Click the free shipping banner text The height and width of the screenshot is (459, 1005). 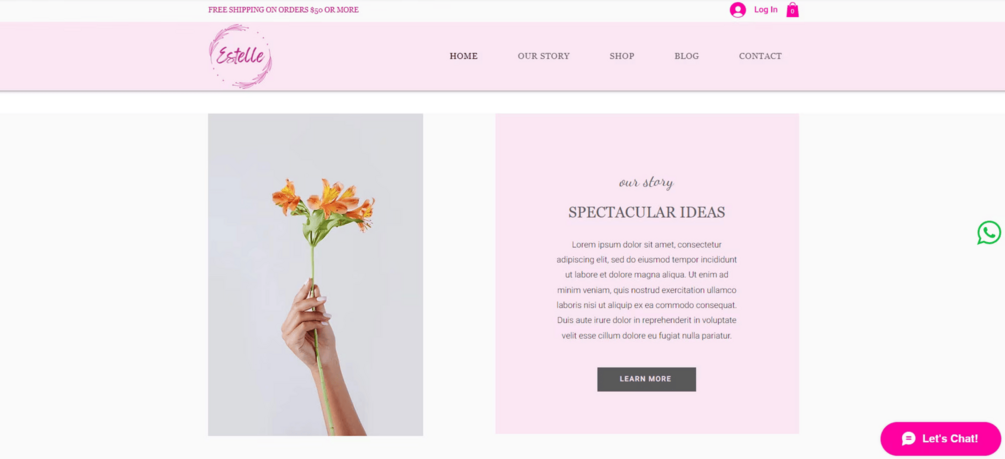click(283, 10)
